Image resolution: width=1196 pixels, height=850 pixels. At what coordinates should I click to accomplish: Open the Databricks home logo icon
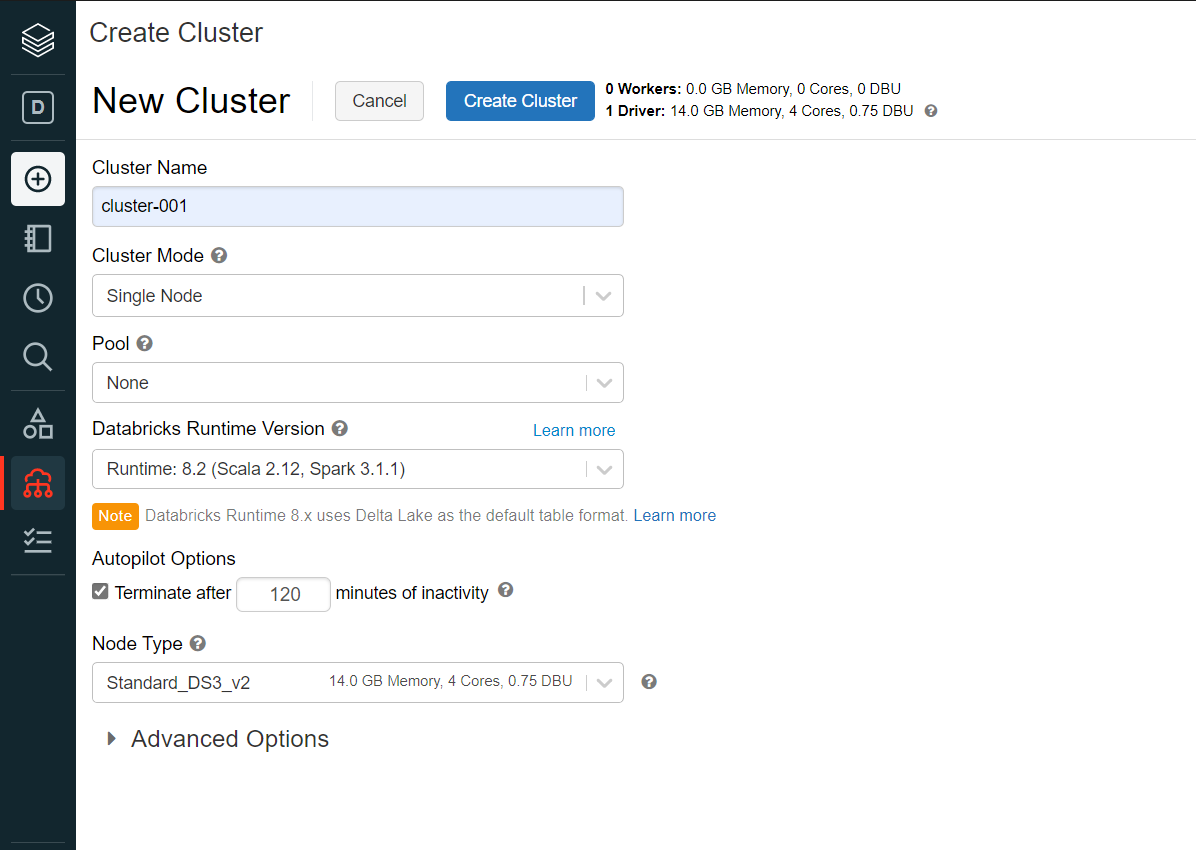point(37,40)
